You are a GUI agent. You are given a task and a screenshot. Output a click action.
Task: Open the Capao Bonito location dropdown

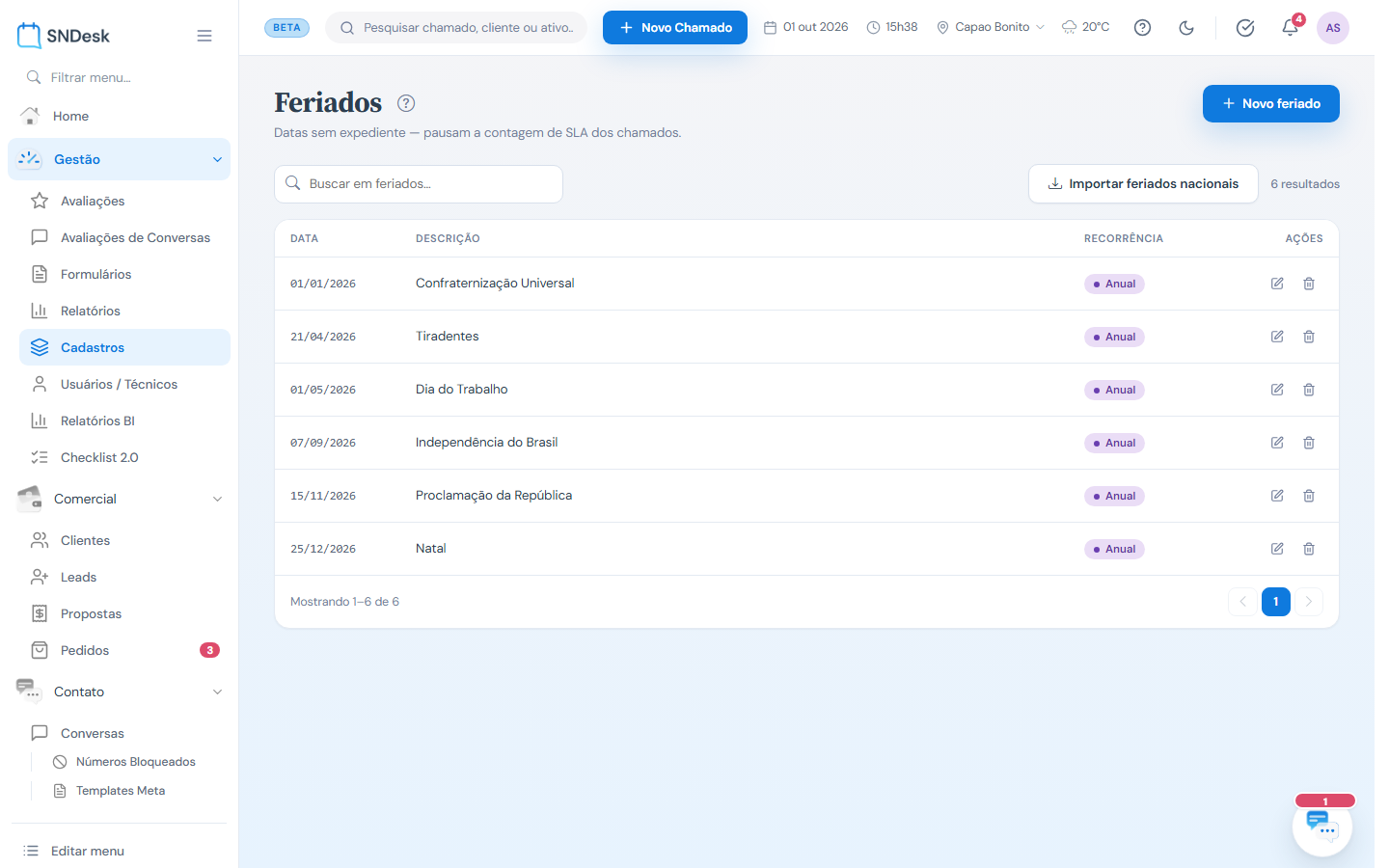pyautogui.click(x=991, y=27)
